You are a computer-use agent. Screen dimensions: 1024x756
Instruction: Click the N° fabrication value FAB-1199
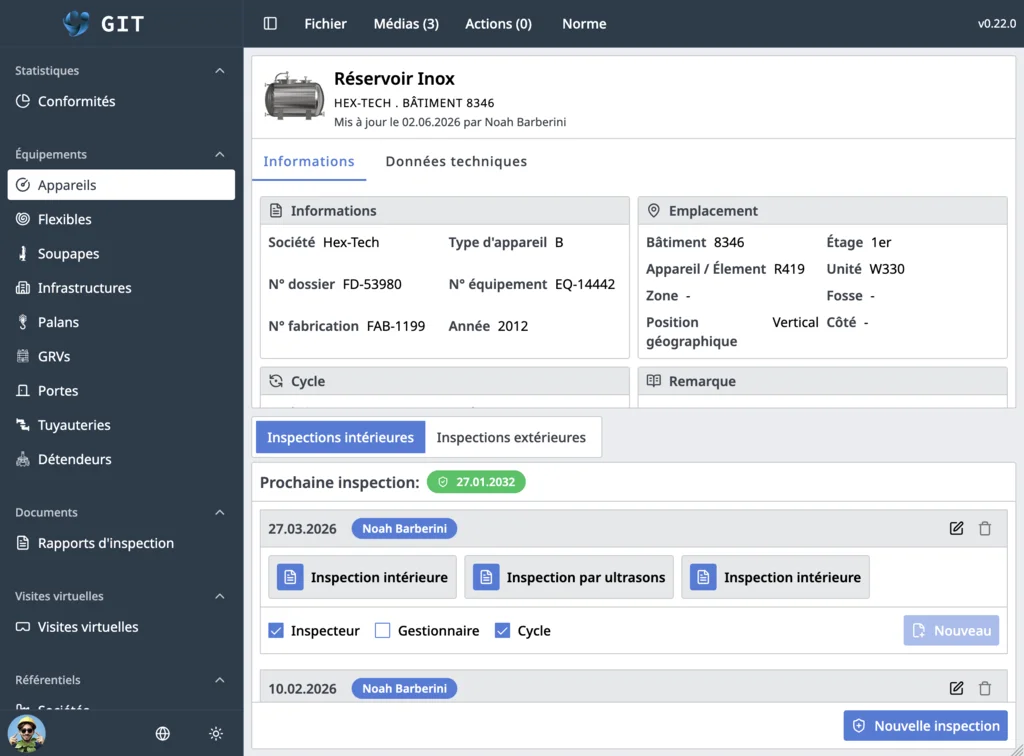pyautogui.click(x=396, y=326)
